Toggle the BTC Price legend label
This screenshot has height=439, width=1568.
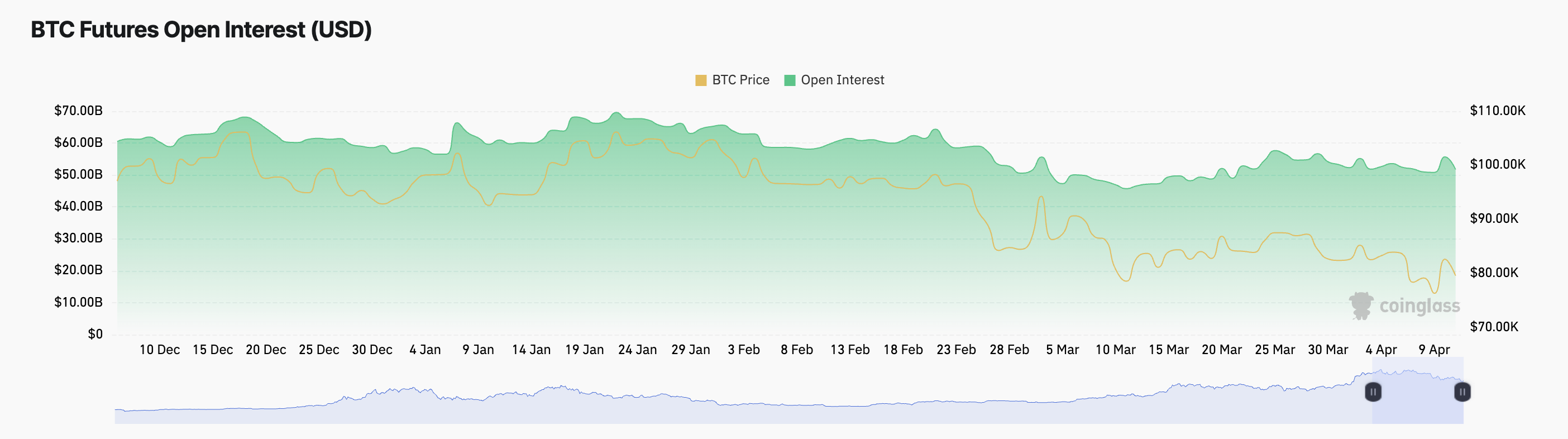tap(740, 80)
